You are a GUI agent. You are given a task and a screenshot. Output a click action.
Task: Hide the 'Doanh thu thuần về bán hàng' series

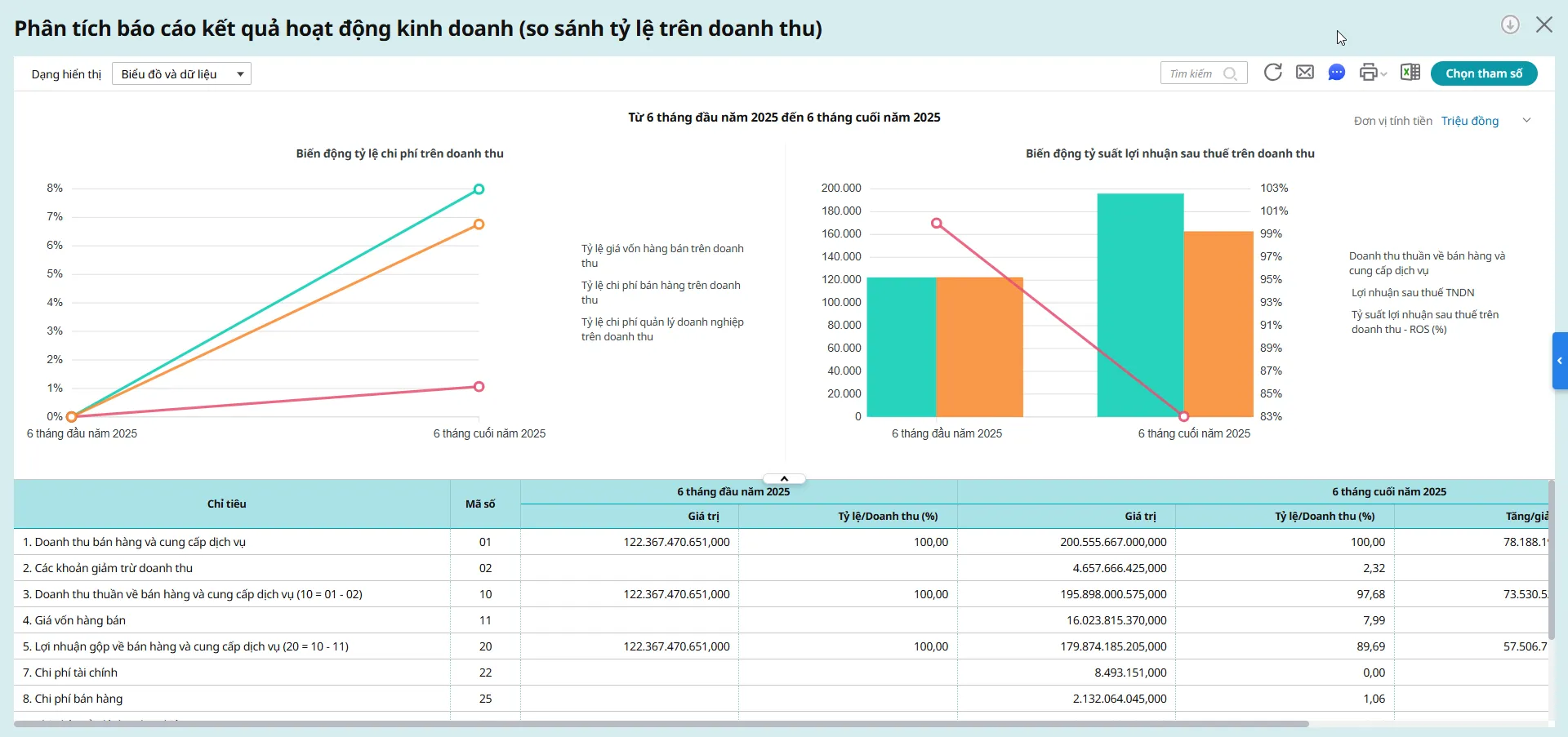click(x=1427, y=263)
